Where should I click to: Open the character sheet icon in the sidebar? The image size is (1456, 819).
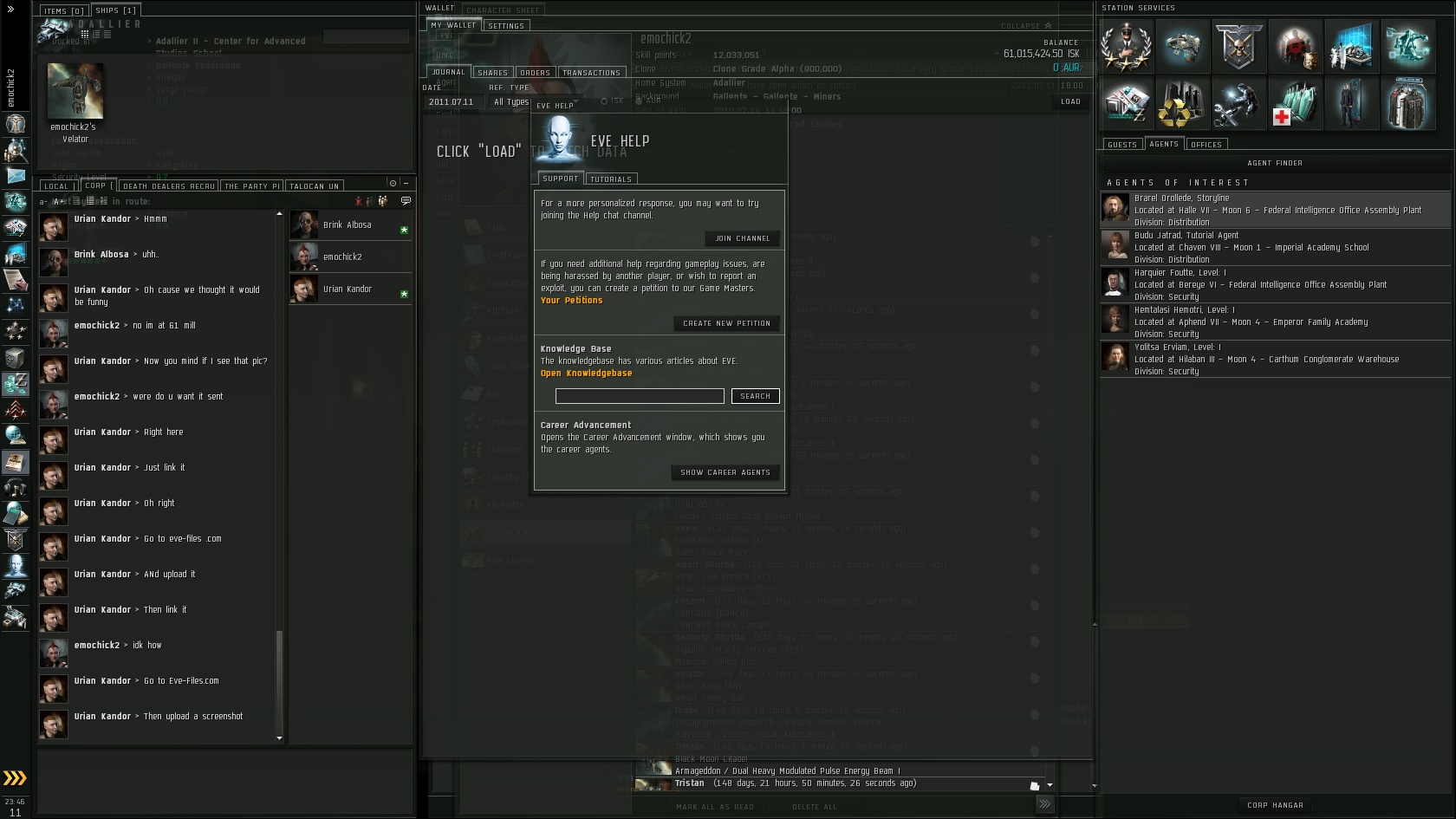pos(16,124)
